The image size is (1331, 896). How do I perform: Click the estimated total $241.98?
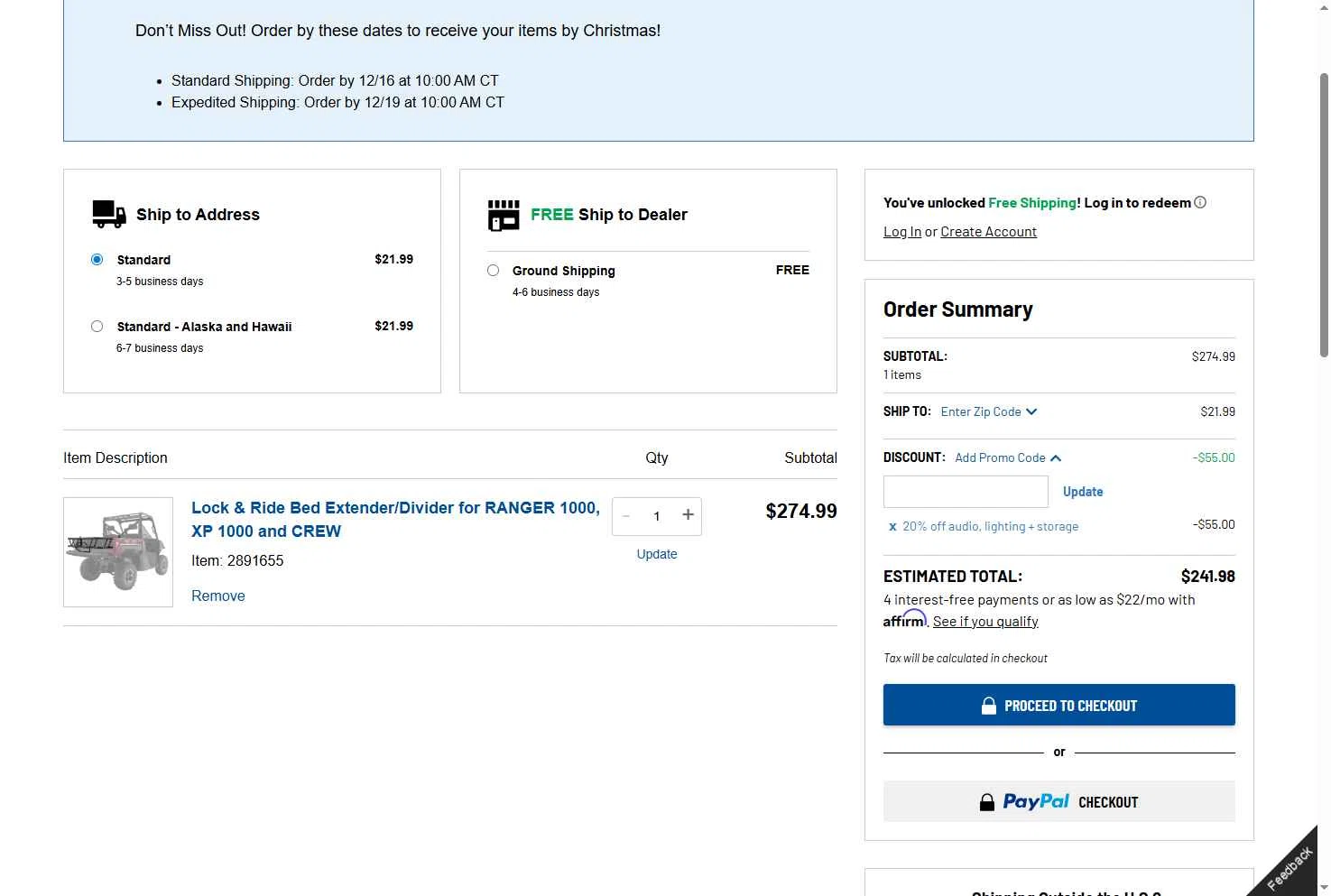click(x=1207, y=577)
